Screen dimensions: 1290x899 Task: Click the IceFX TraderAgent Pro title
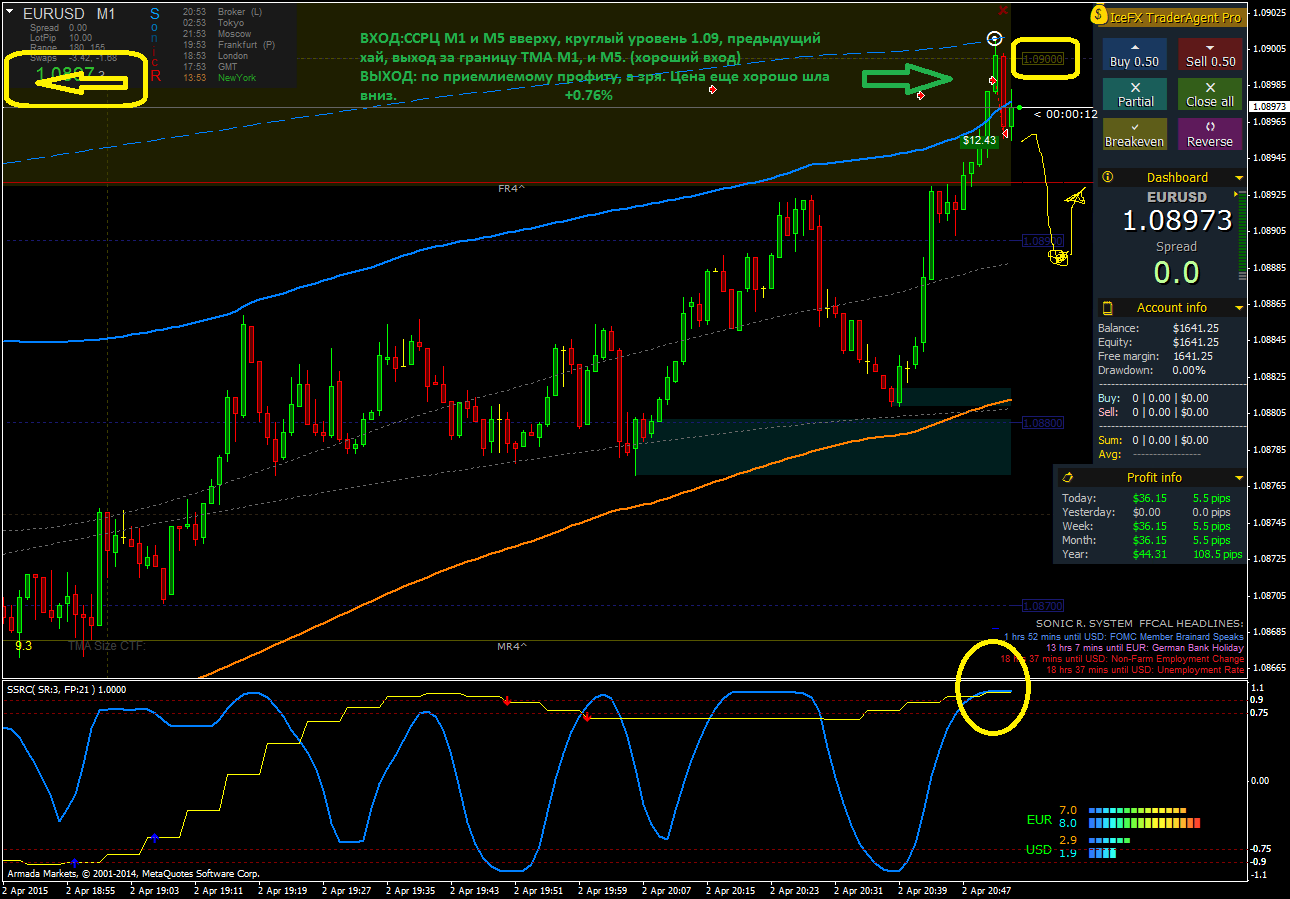coord(1175,17)
